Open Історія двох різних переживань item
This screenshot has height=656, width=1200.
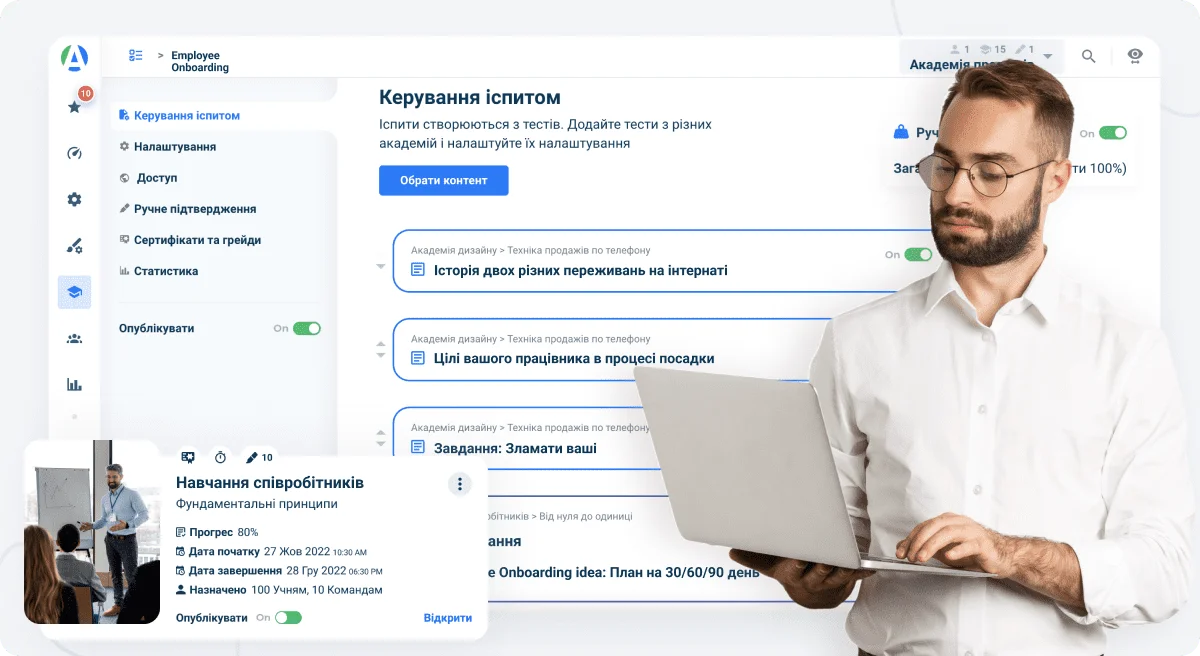tap(580, 271)
